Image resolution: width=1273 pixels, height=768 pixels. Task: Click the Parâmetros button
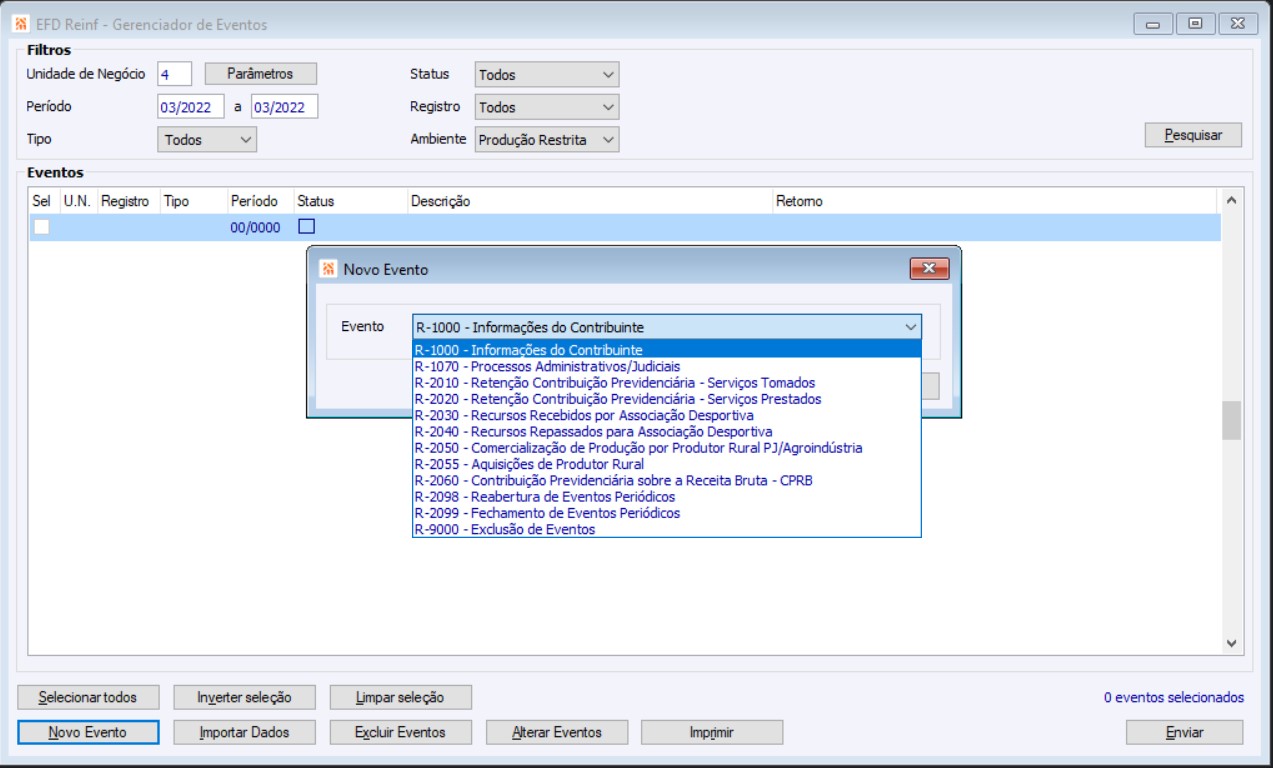[x=260, y=74]
